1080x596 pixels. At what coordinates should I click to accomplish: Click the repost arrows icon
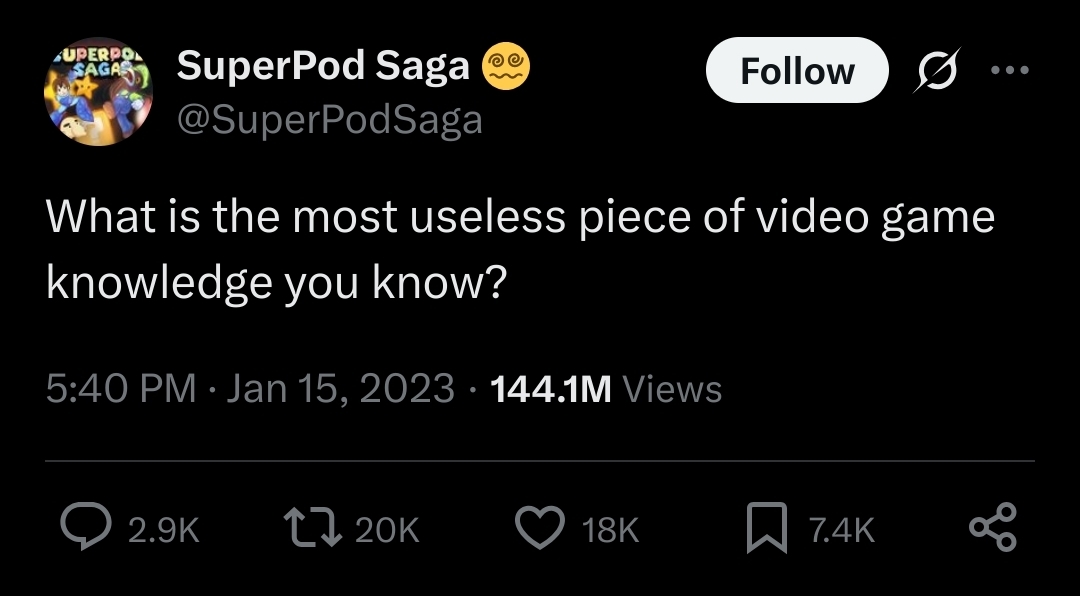click(309, 529)
